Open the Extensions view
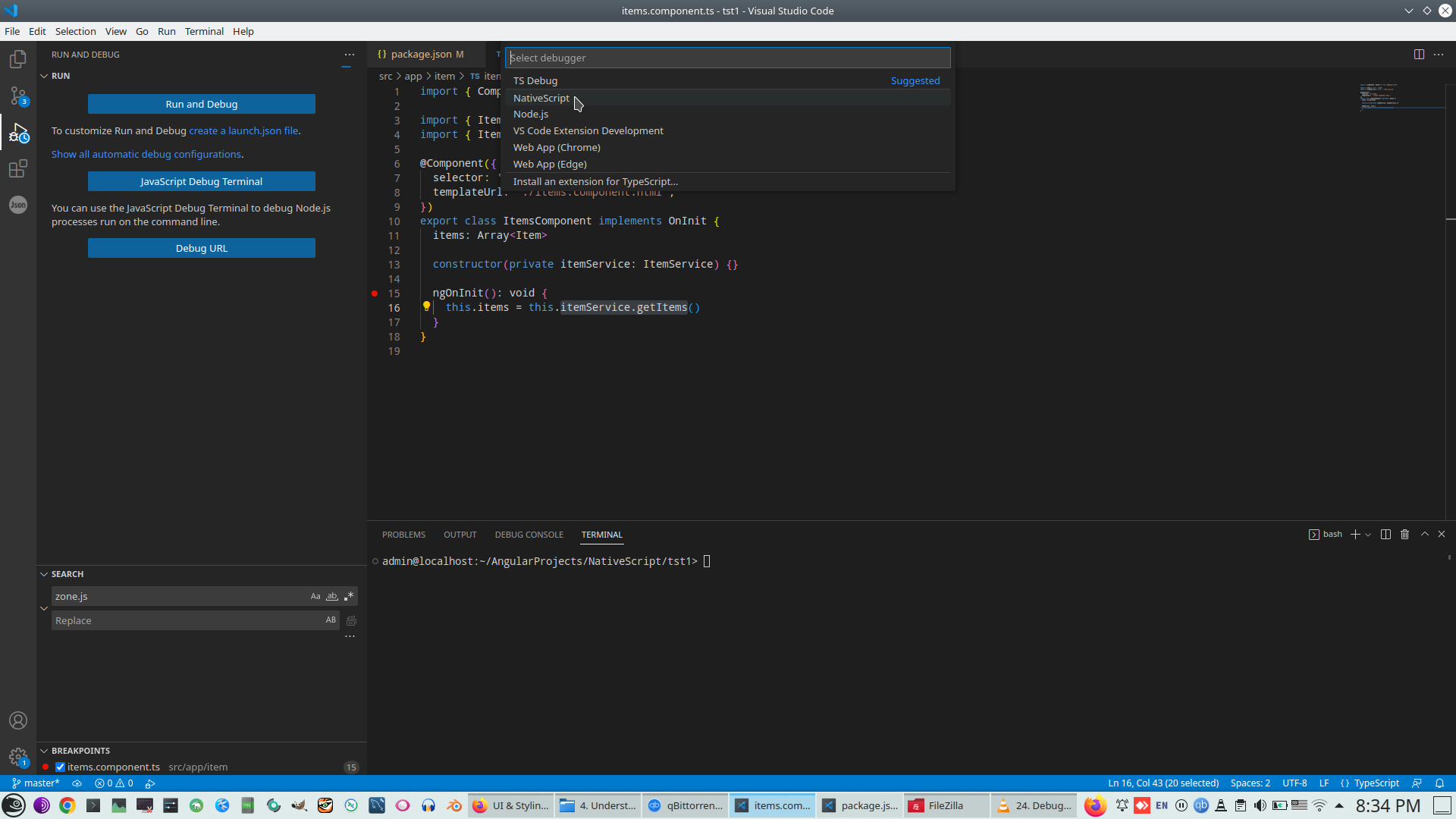 pyautogui.click(x=18, y=169)
